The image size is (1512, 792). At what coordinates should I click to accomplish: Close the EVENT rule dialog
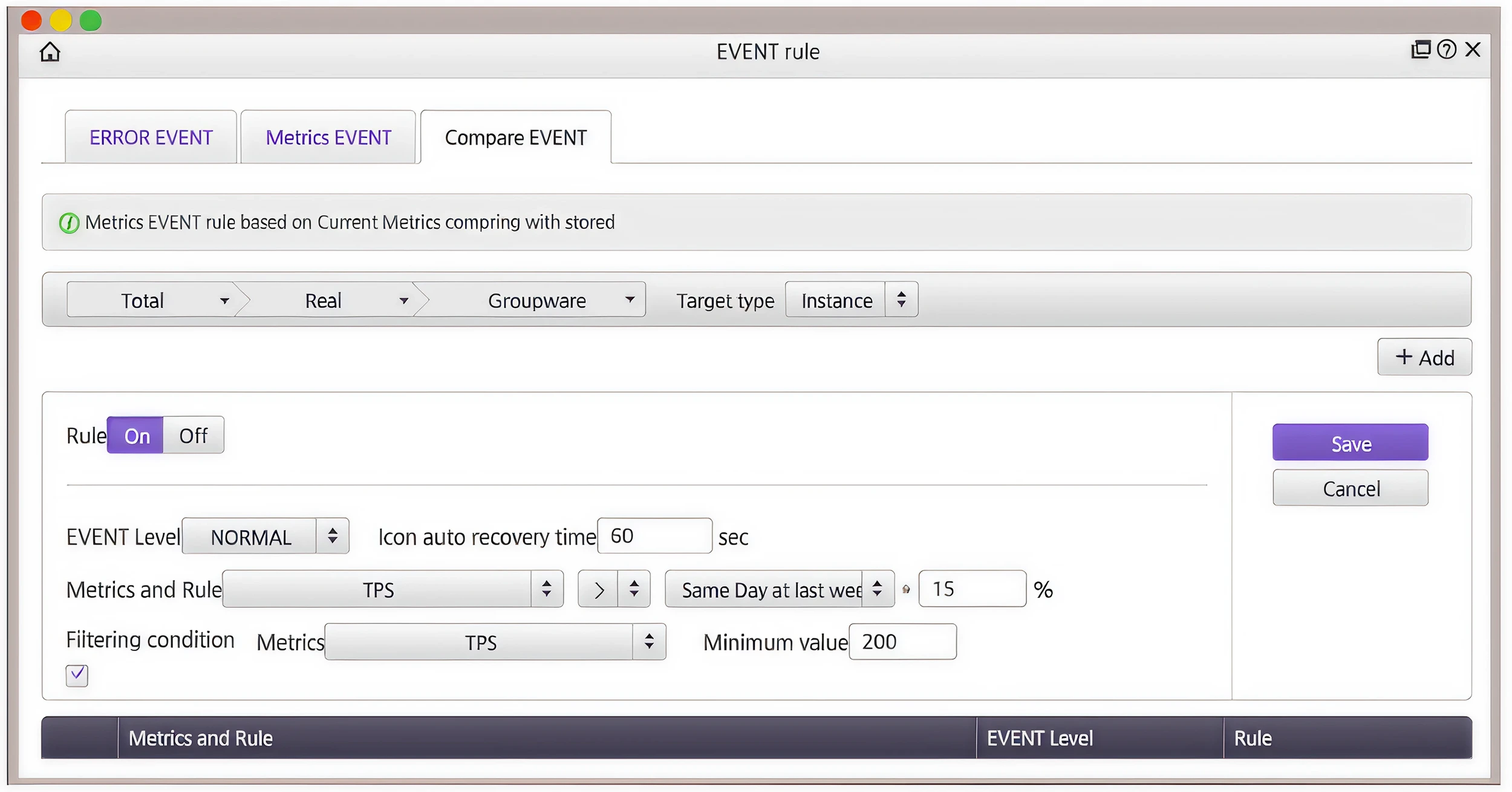(x=1473, y=50)
